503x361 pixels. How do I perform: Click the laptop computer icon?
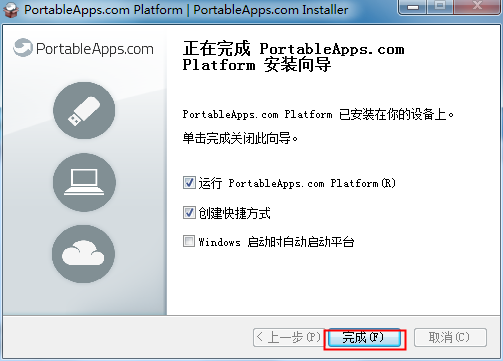coord(84,182)
